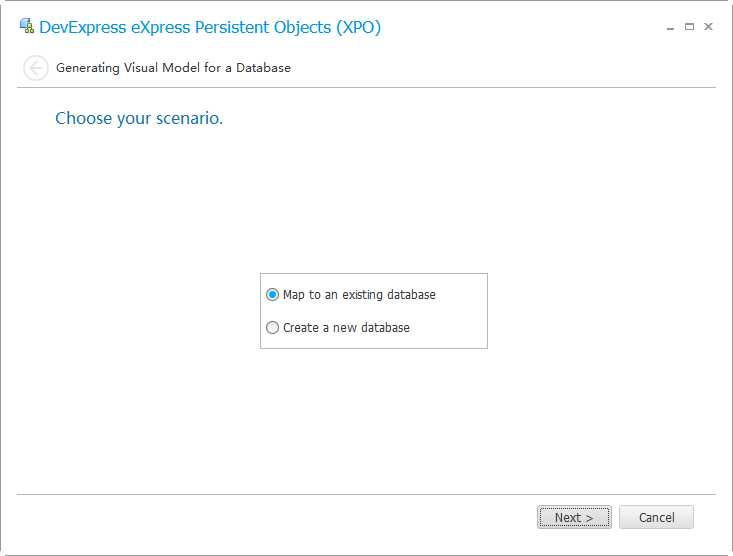Click the Next > button

coord(574,517)
